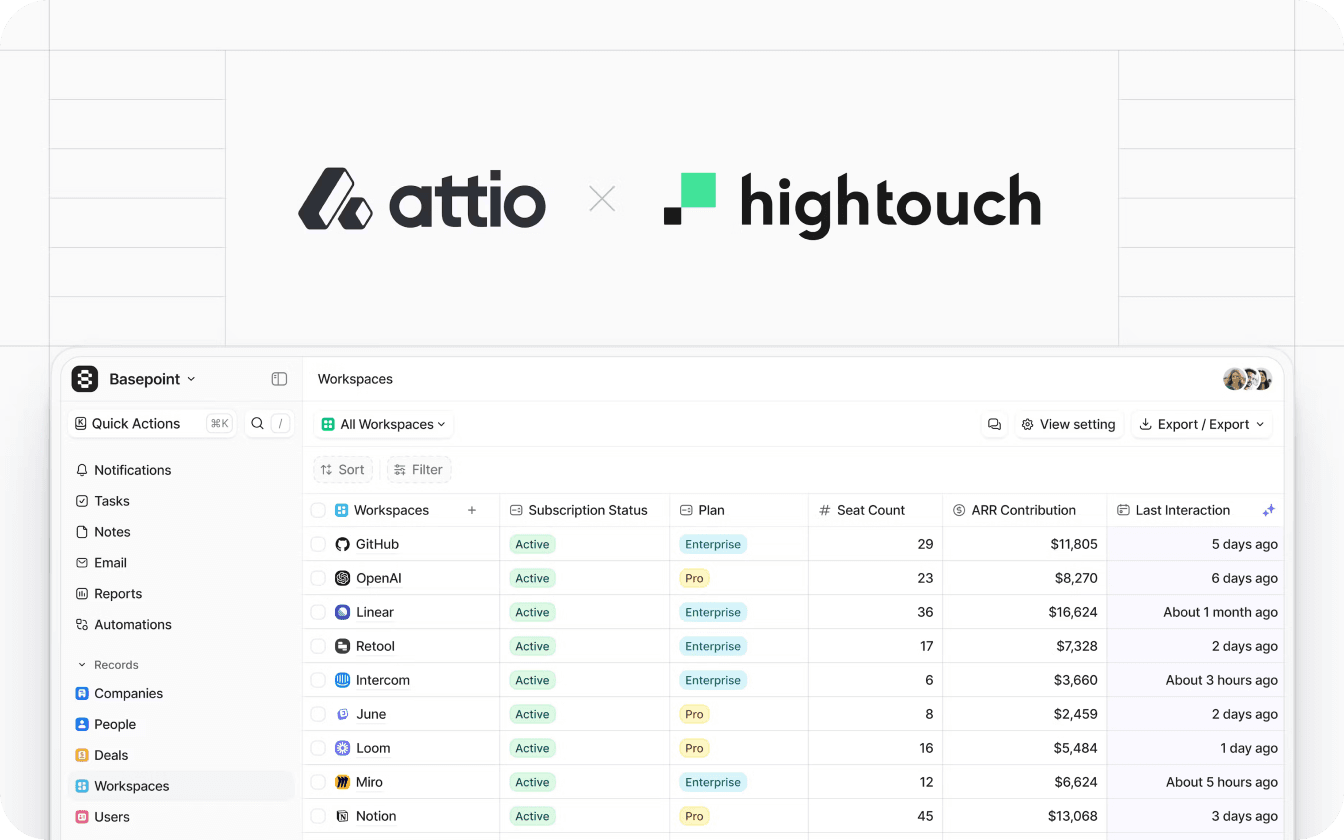Open the Export / Export dropdown
Screen dimensions: 1344x840
click(x=1202, y=424)
